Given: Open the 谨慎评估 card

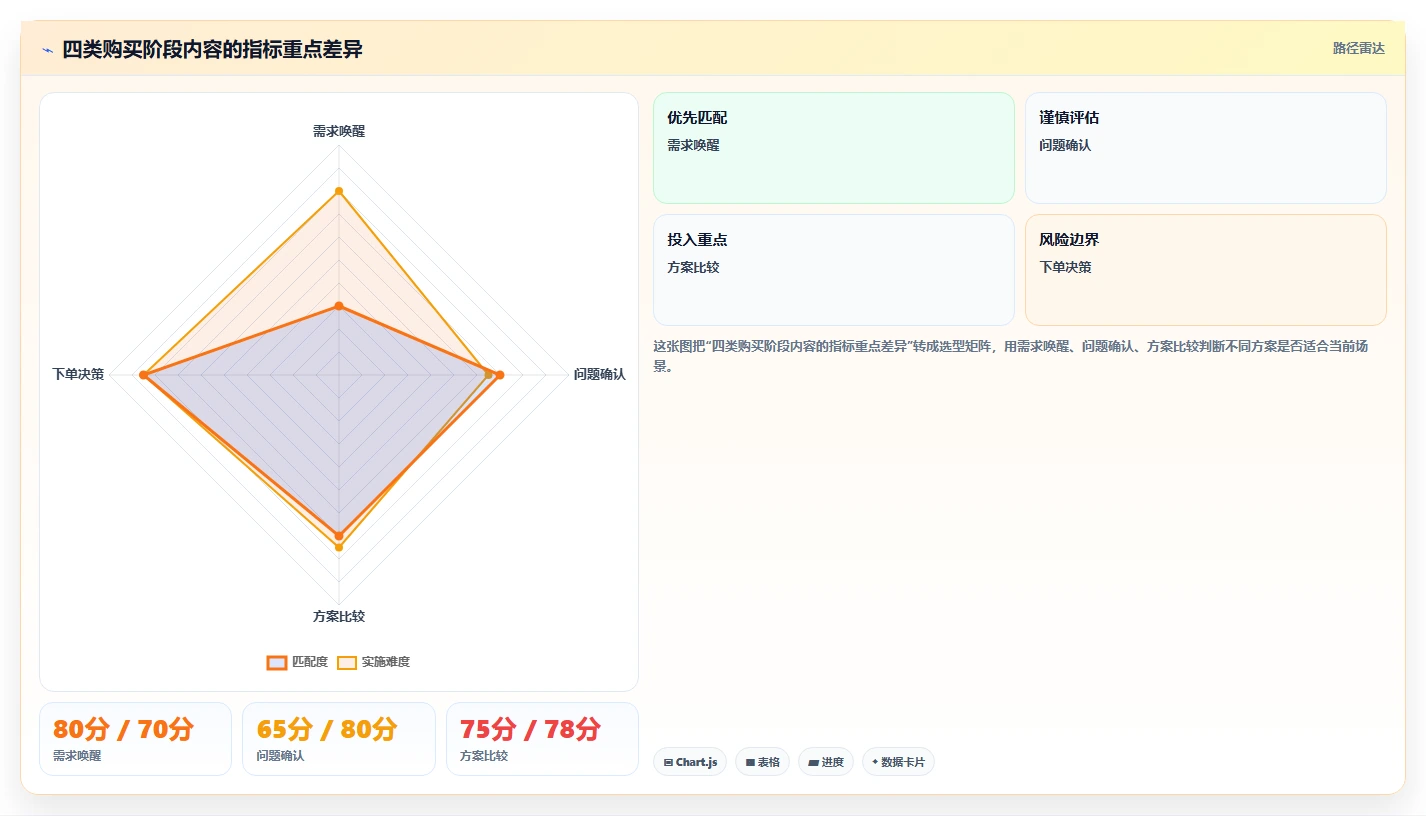Looking at the screenshot, I should pos(1206,148).
